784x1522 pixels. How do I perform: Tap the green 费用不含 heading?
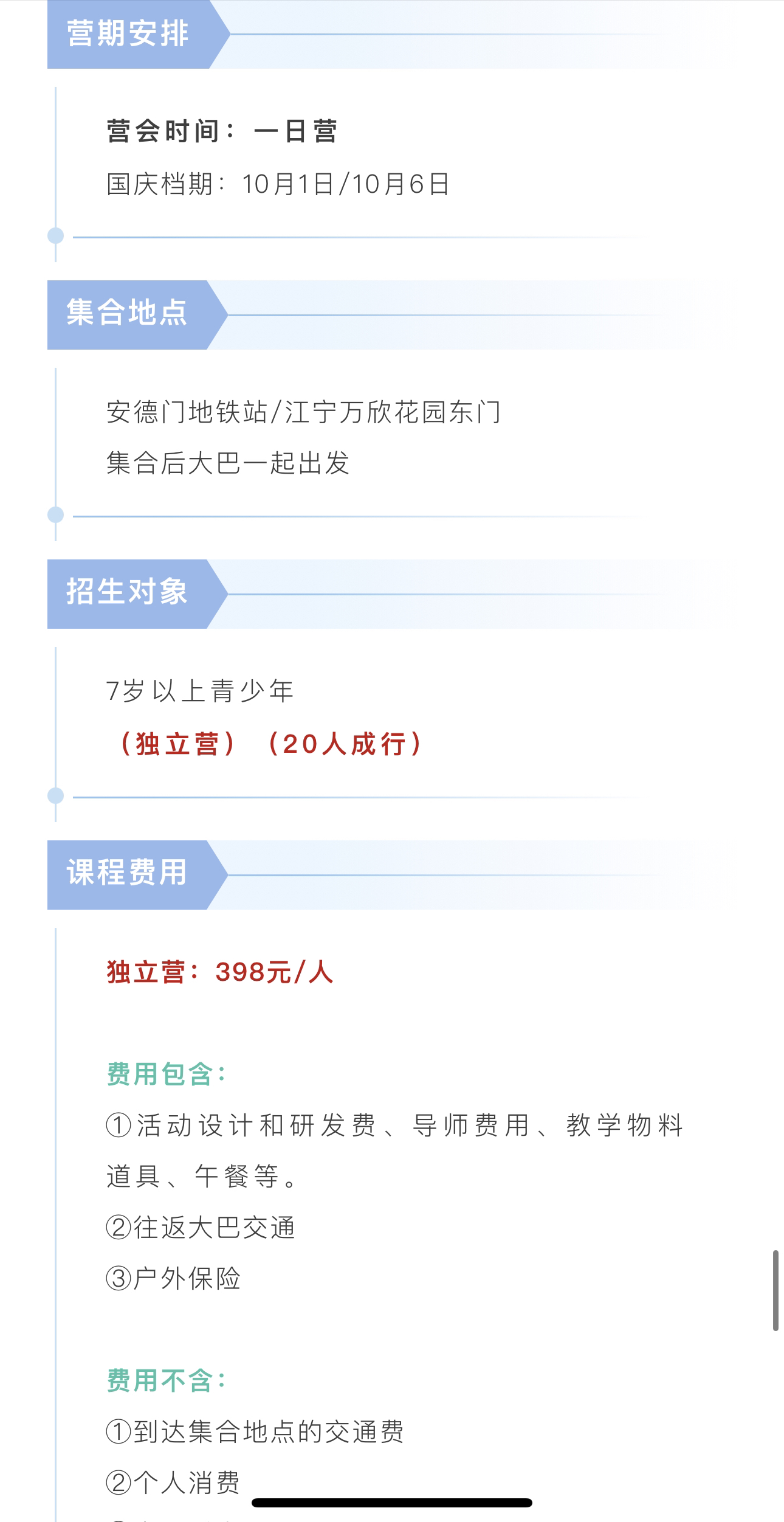166,1381
